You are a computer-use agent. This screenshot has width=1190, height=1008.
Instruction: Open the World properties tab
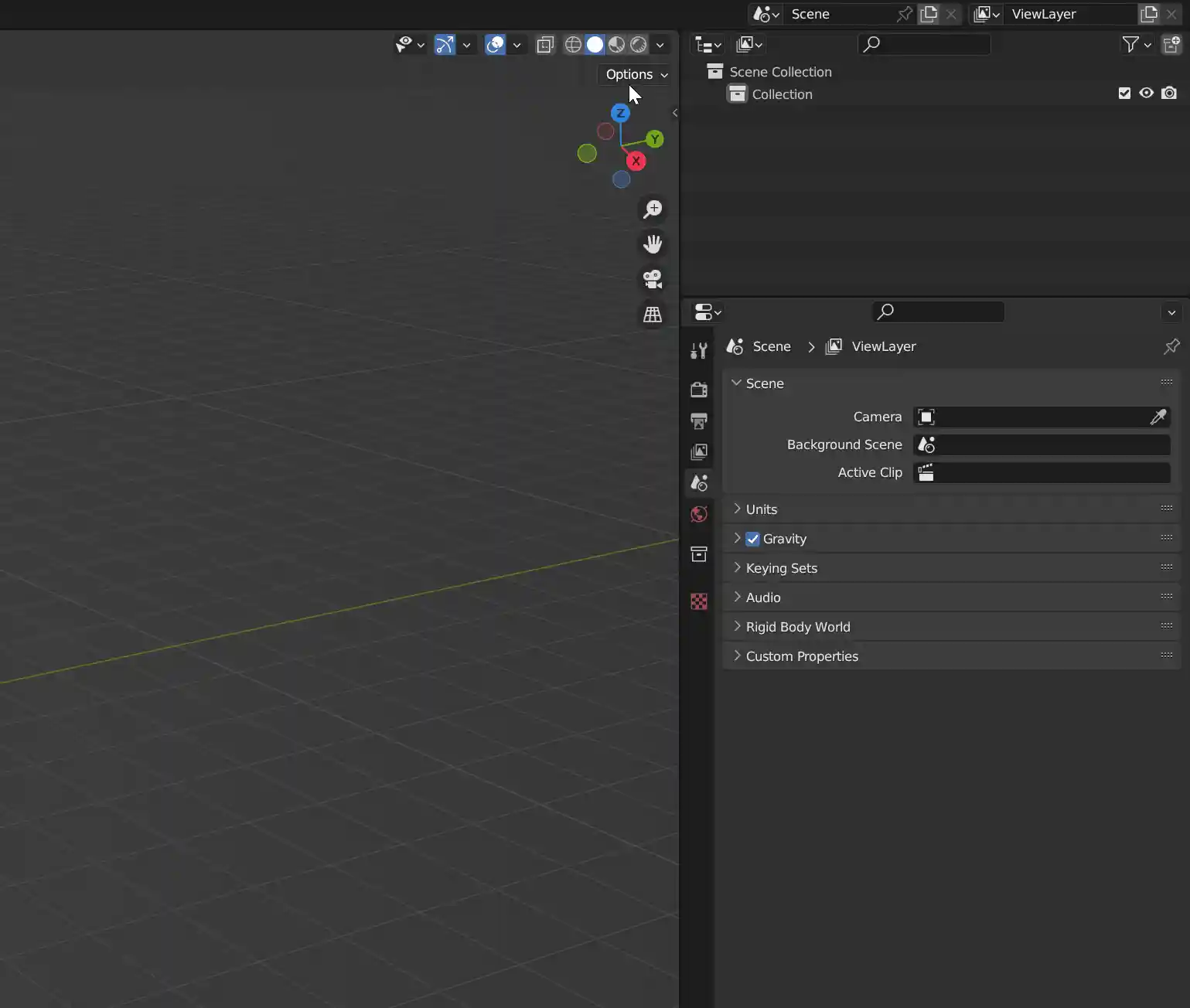click(x=699, y=514)
